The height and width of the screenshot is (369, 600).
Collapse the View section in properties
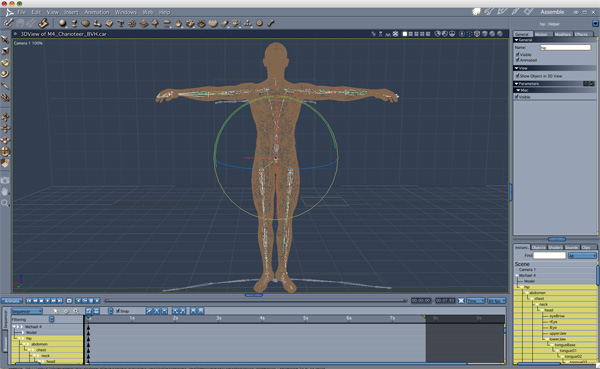coord(516,68)
